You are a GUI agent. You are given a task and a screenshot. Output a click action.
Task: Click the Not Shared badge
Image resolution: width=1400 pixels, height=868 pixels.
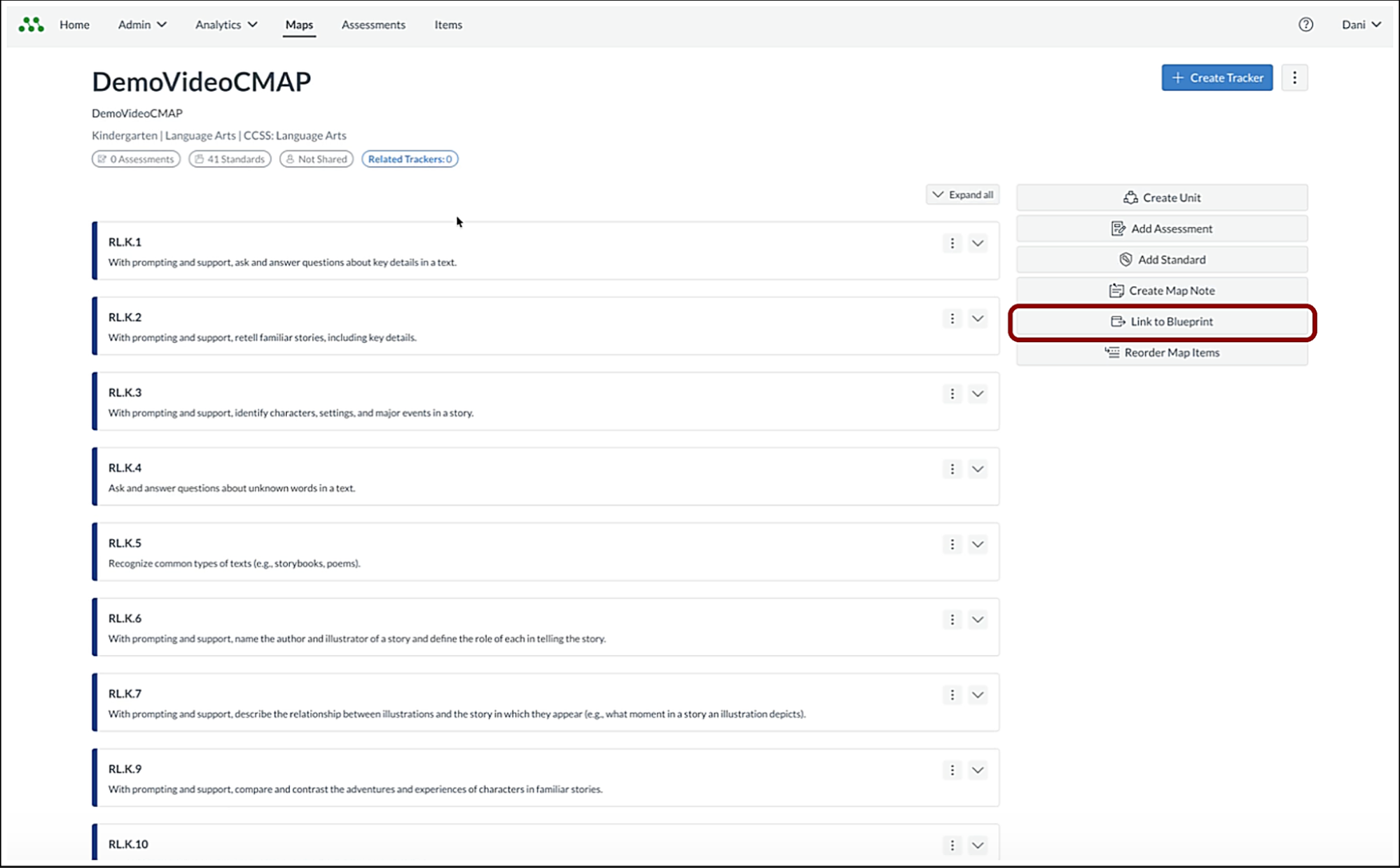tap(317, 159)
